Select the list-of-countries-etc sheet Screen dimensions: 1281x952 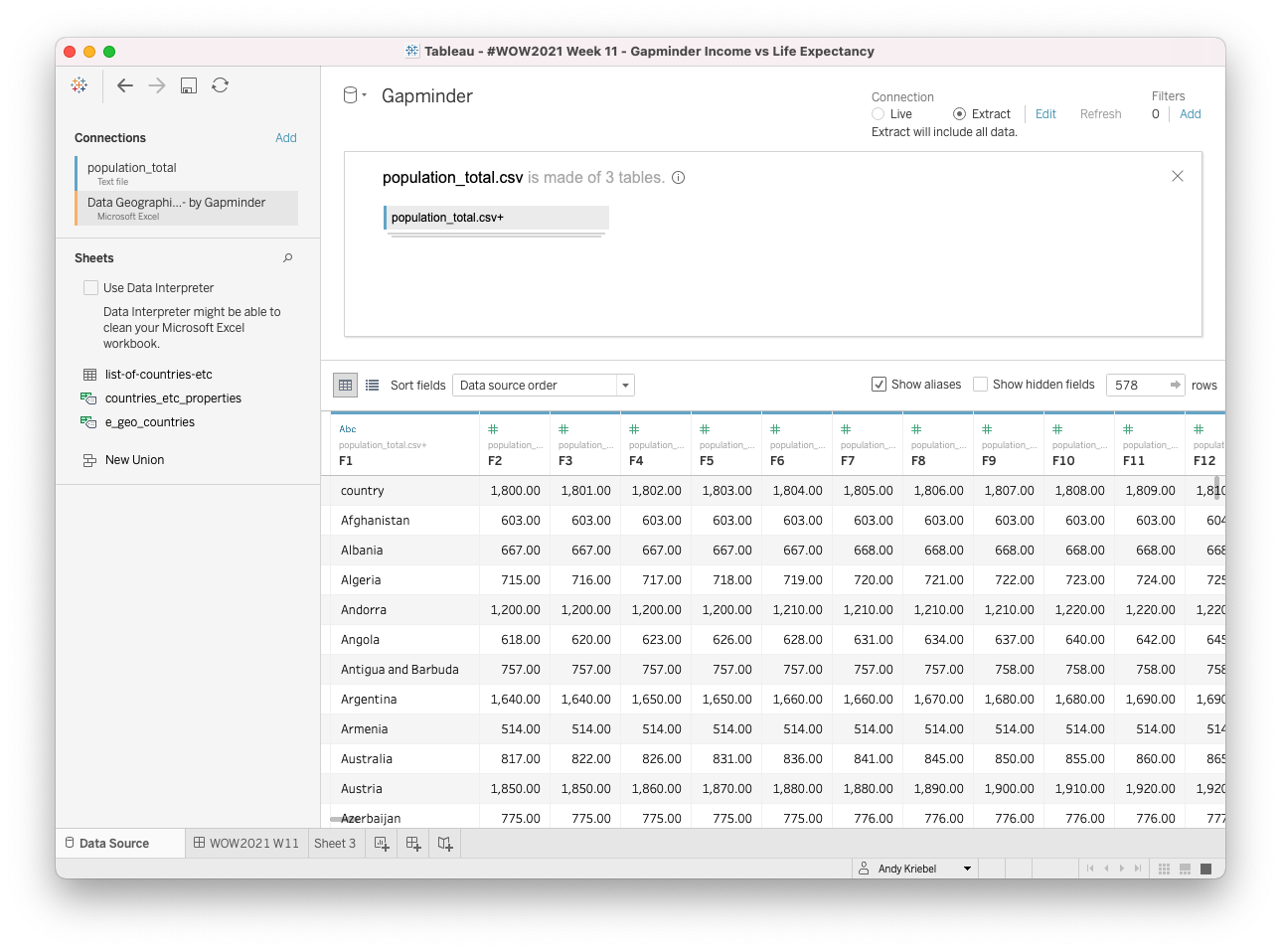pyautogui.click(x=159, y=375)
